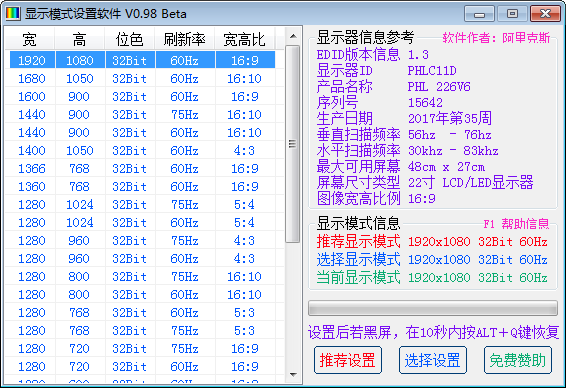This screenshot has width=566, height=388.
Task: Maximize the 显示模式设置软件 window
Action: point(512,14)
